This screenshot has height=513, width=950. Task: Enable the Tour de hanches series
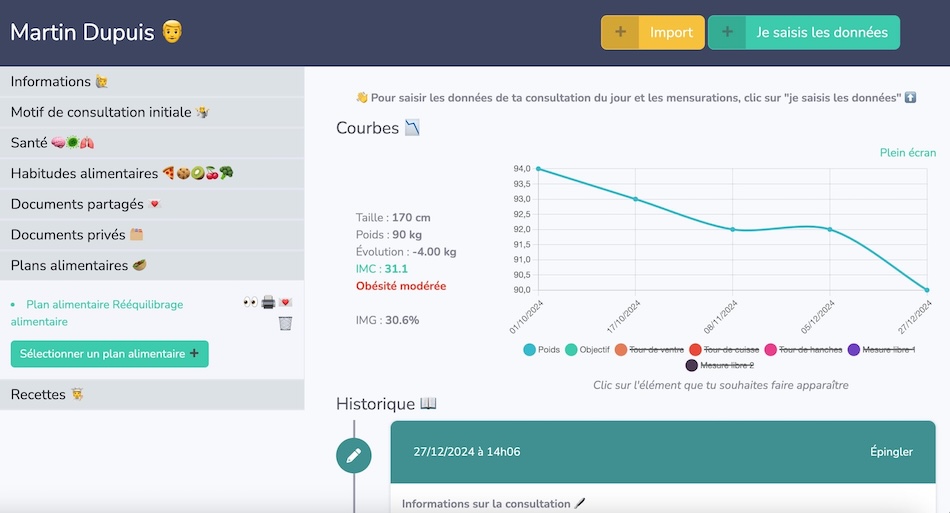(x=809, y=349)
